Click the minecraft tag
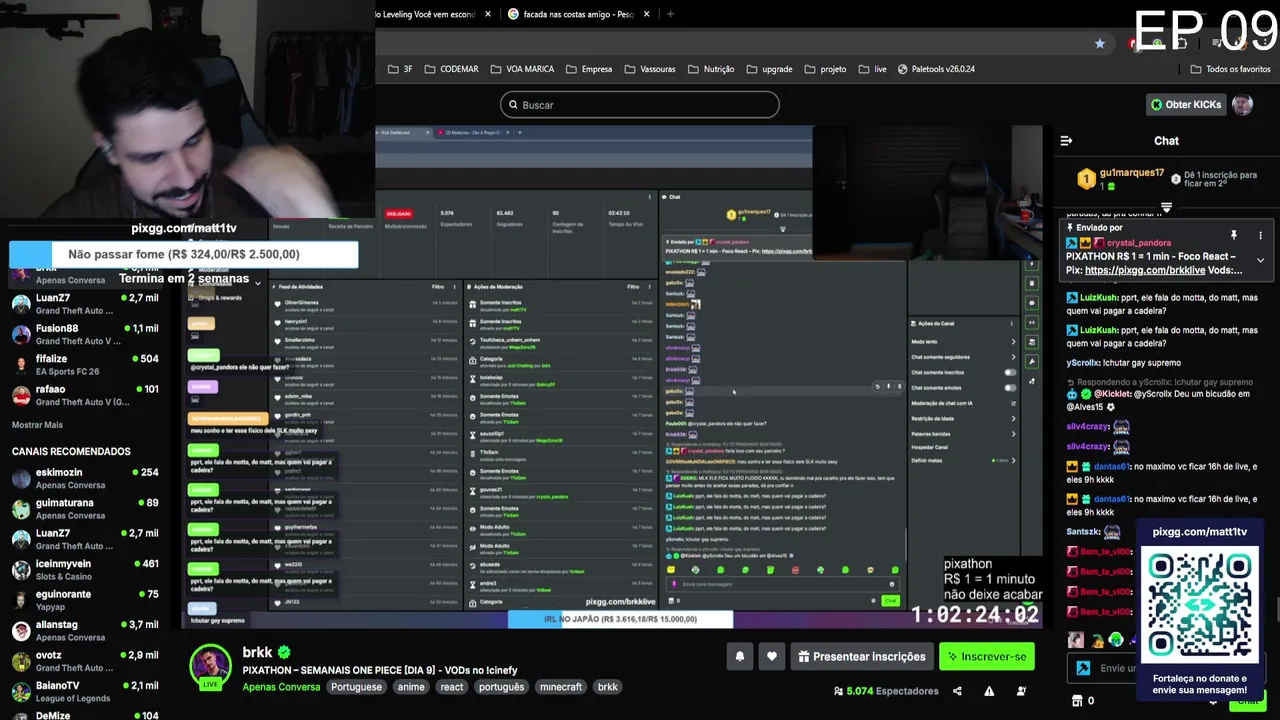This screenshot has width=1280, height=720. coord(560,687)
